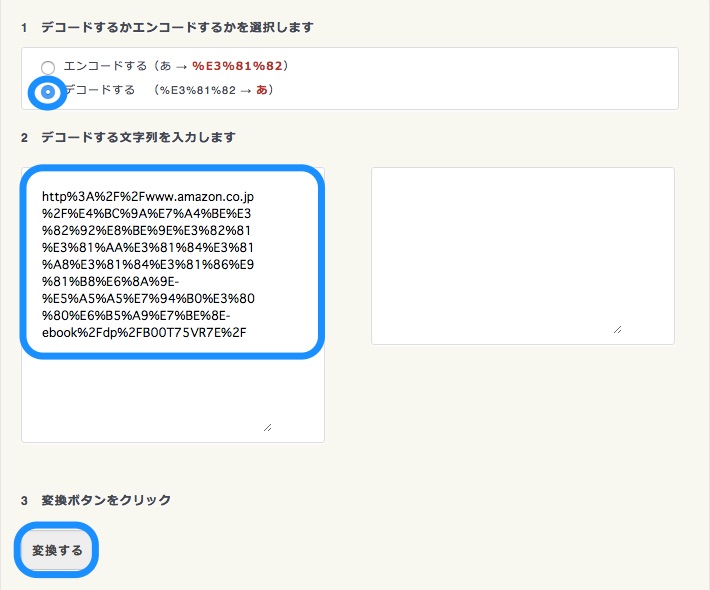
Task: Click the red sample text %E3%81%82
Action: pos(237,66)
